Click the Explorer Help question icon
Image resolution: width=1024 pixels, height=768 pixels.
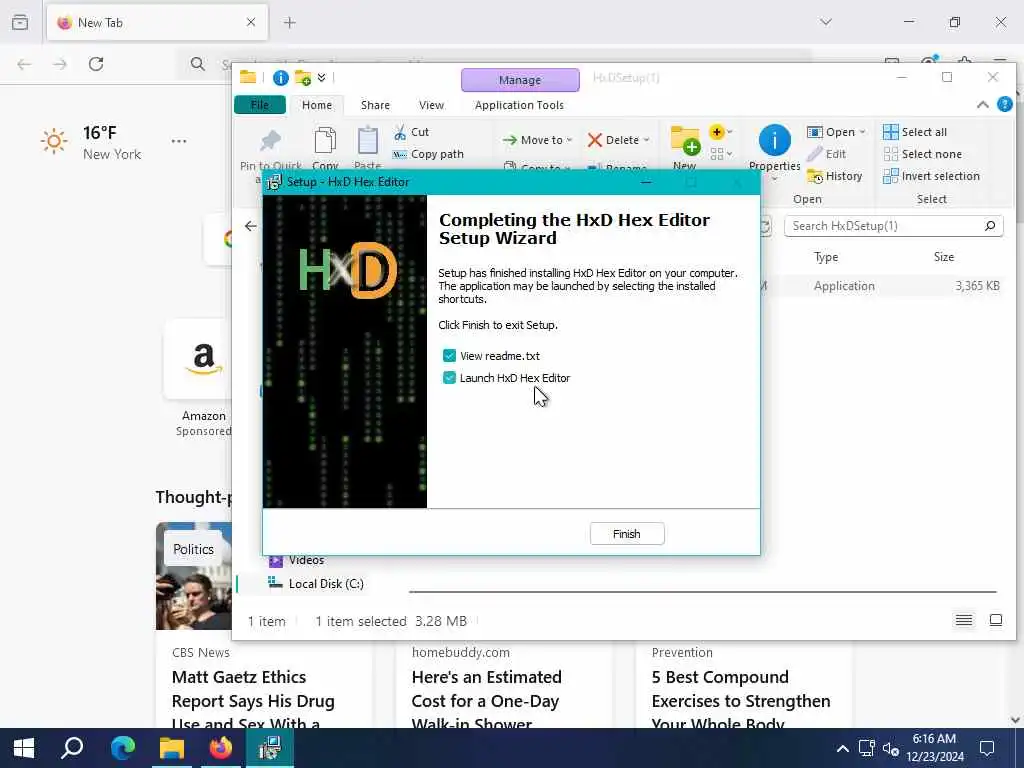coord(1005,104)
